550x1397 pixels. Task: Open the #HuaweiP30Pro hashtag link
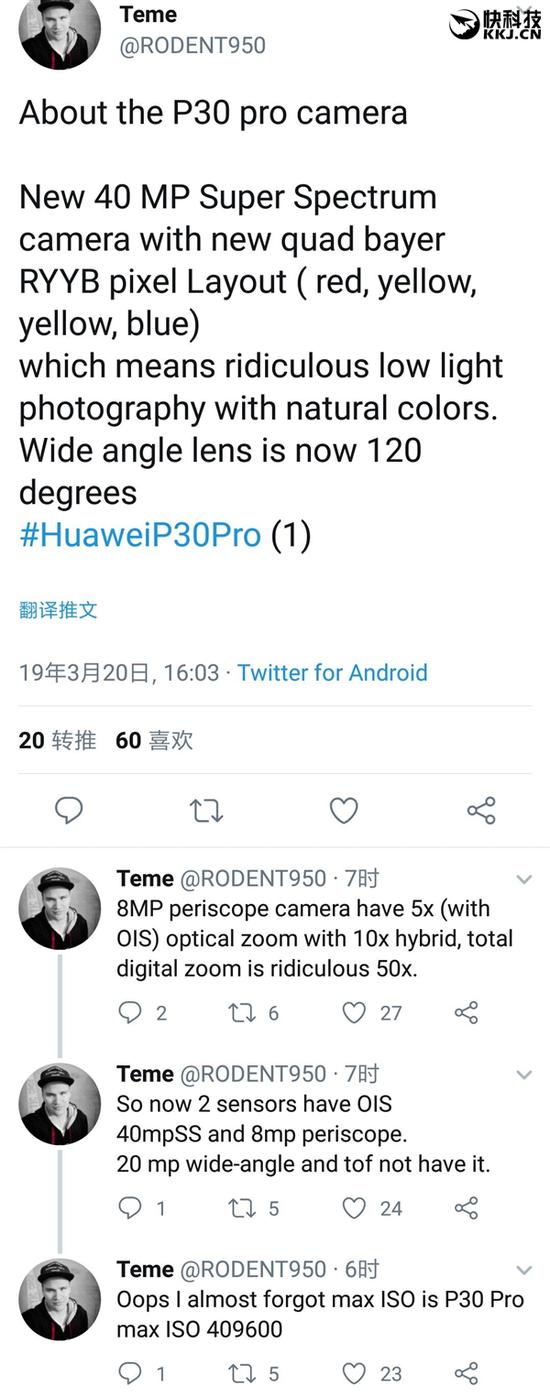[140, 535]
